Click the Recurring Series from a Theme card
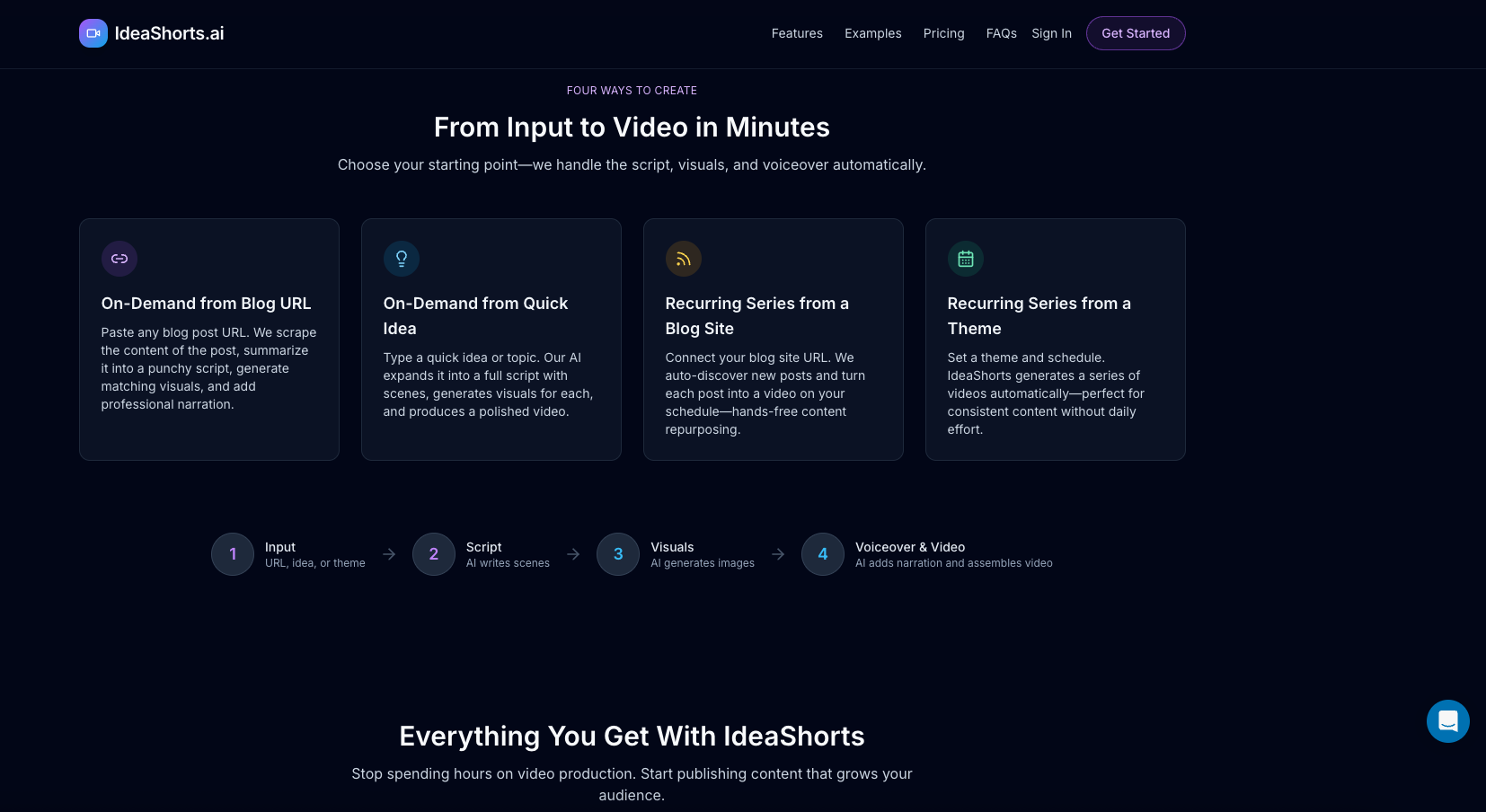Viewport: 1486px width, 812px height. coord(1055,340)
